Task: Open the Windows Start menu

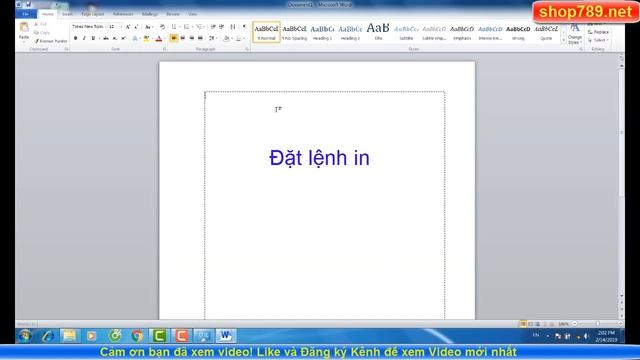Action: click(x=25, y=336)
